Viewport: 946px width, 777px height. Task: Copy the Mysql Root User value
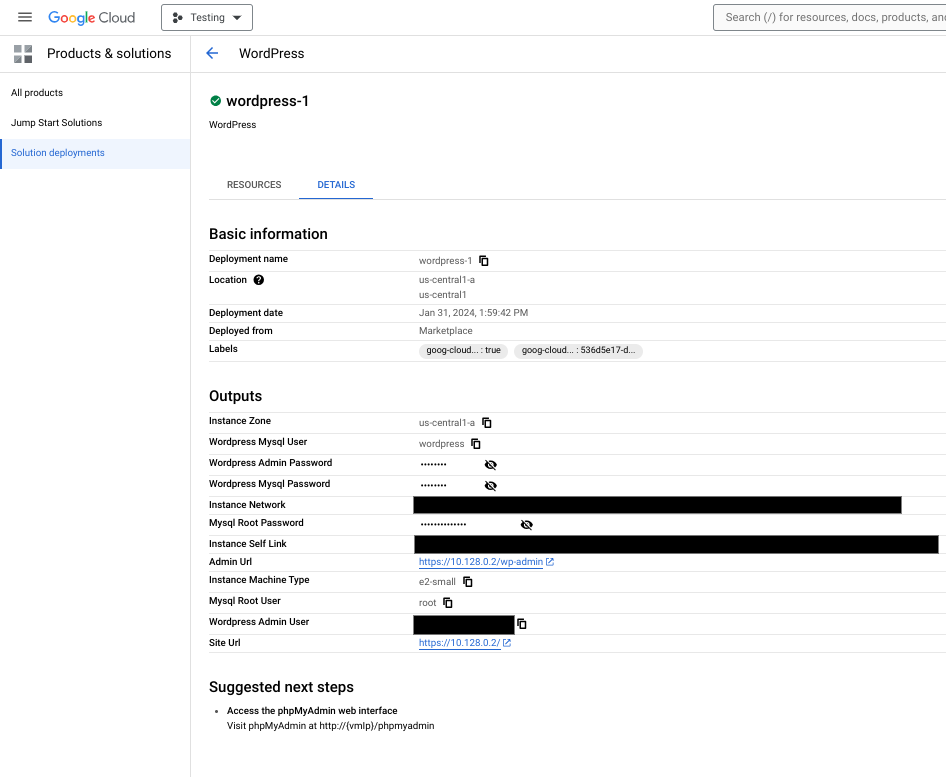tap(448, 603)
